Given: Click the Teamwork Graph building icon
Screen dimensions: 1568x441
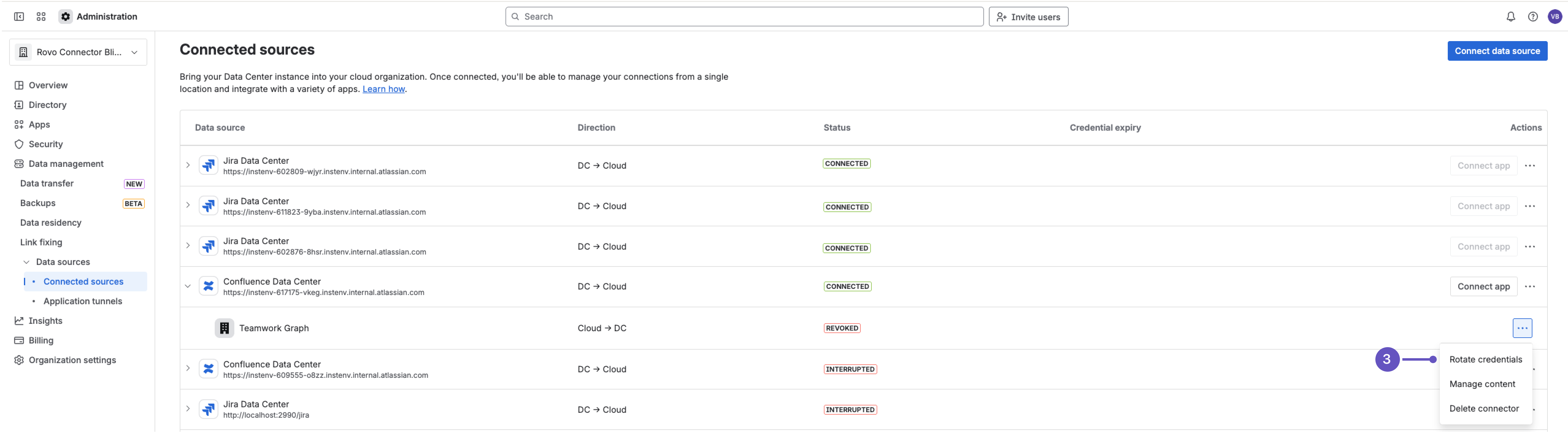Looking at the screenshot, I should pyautogui.click(x=224, y=328).
